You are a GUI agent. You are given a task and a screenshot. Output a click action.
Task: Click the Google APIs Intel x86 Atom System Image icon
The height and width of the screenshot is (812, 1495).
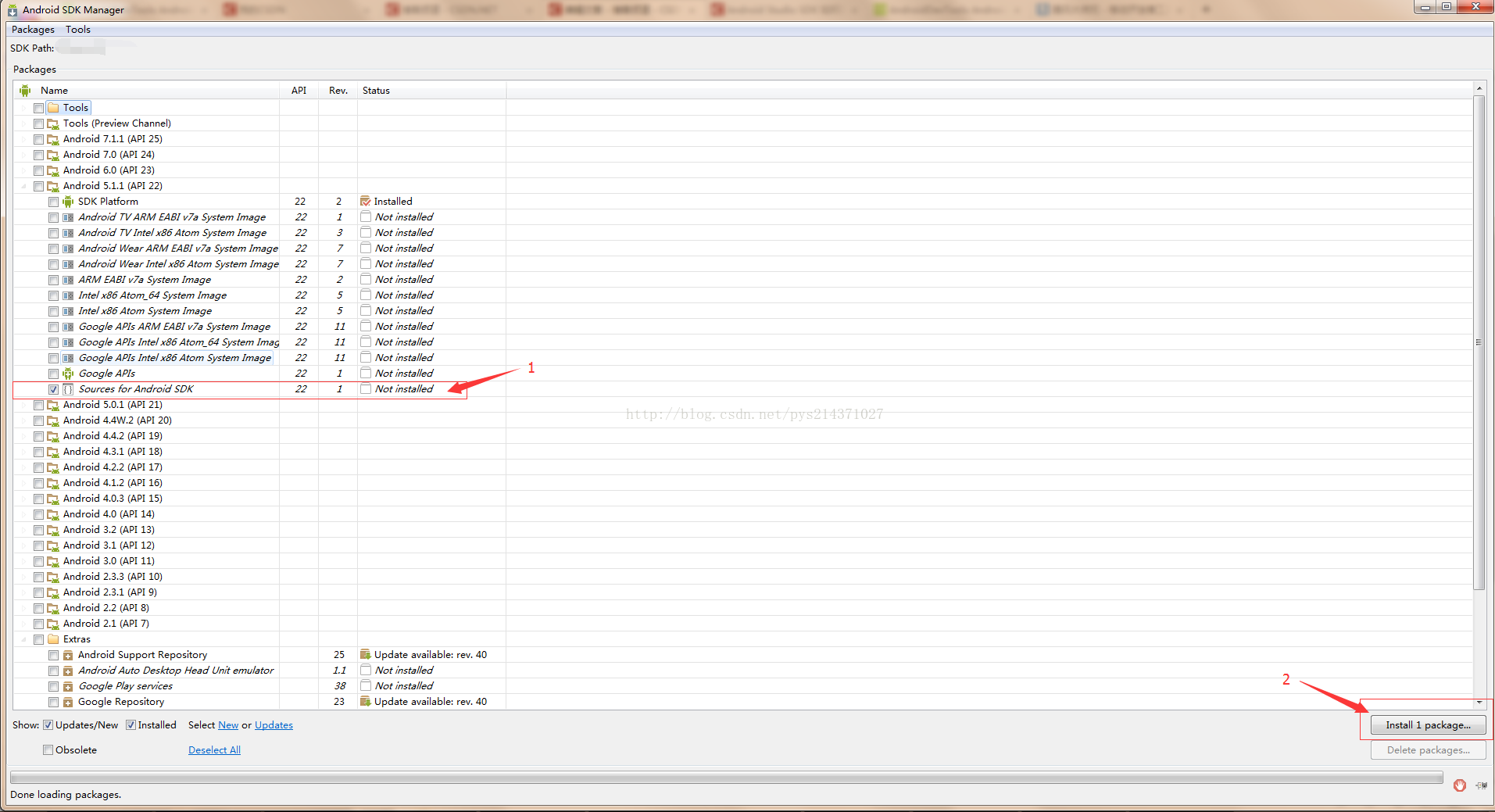(x=68, y=358)
